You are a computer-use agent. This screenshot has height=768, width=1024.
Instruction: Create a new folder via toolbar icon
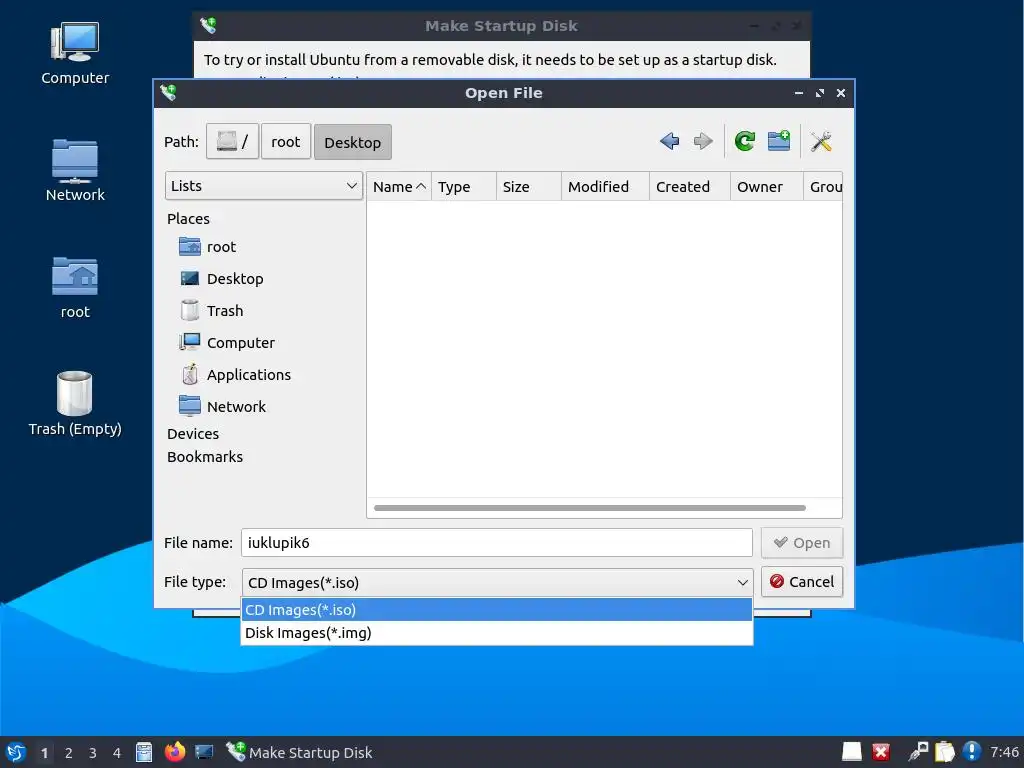pos(778,141)
